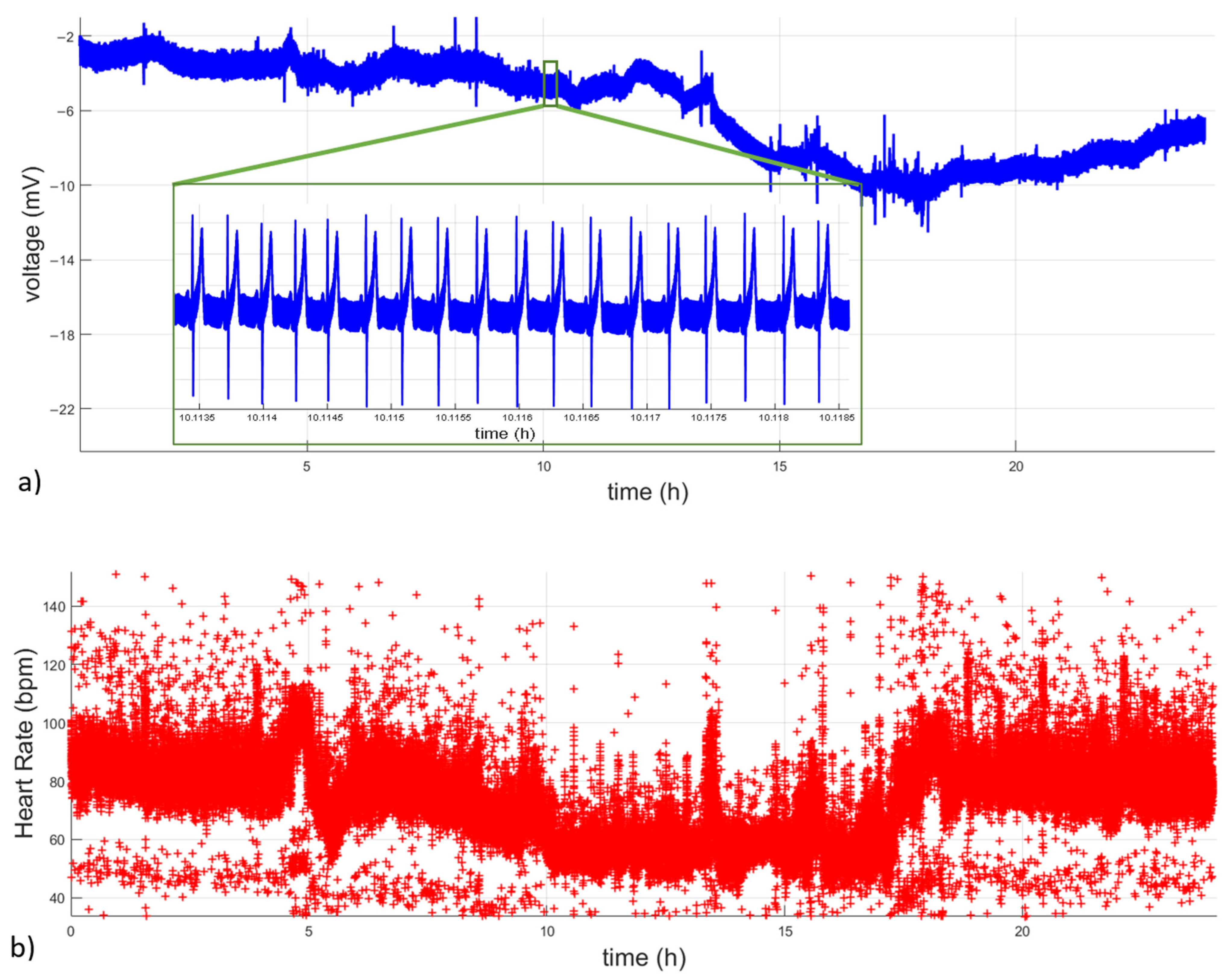Click the 5 tick on voltage plot time axis
Viewport: 1232px width, 978px height.
pyautogui.click(x=307, y=467)
